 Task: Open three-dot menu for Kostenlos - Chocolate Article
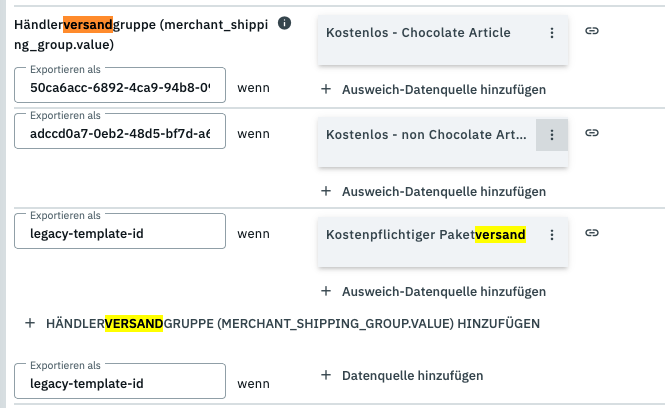click(x=552, y=33)
